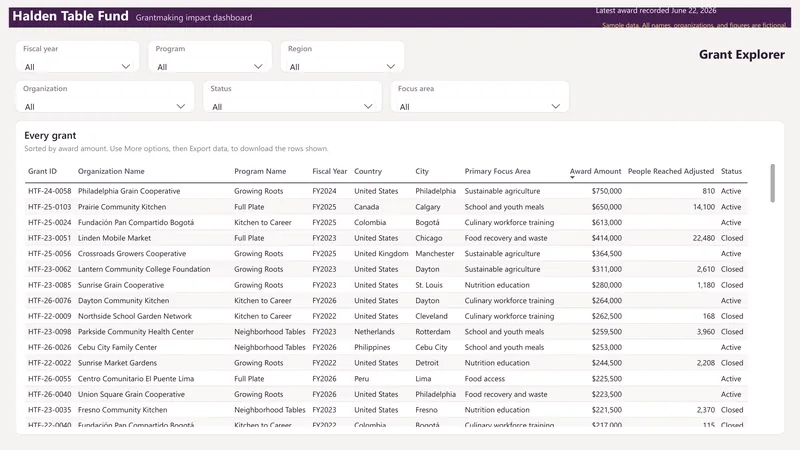Click Northside School Garden Network cell
The image size is (800, 450).
click(135, 316)
